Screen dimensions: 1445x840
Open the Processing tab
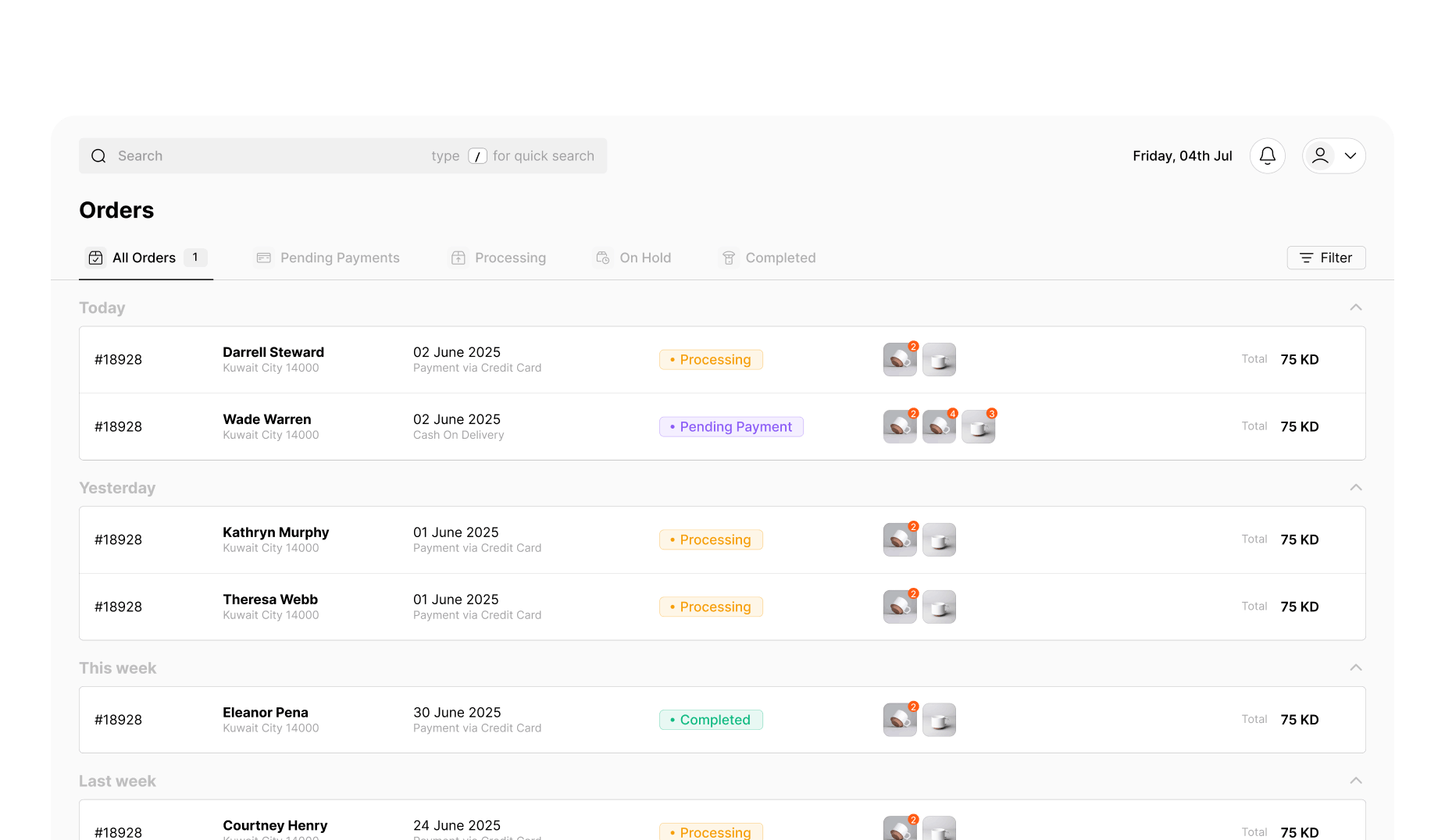(498, 258)
